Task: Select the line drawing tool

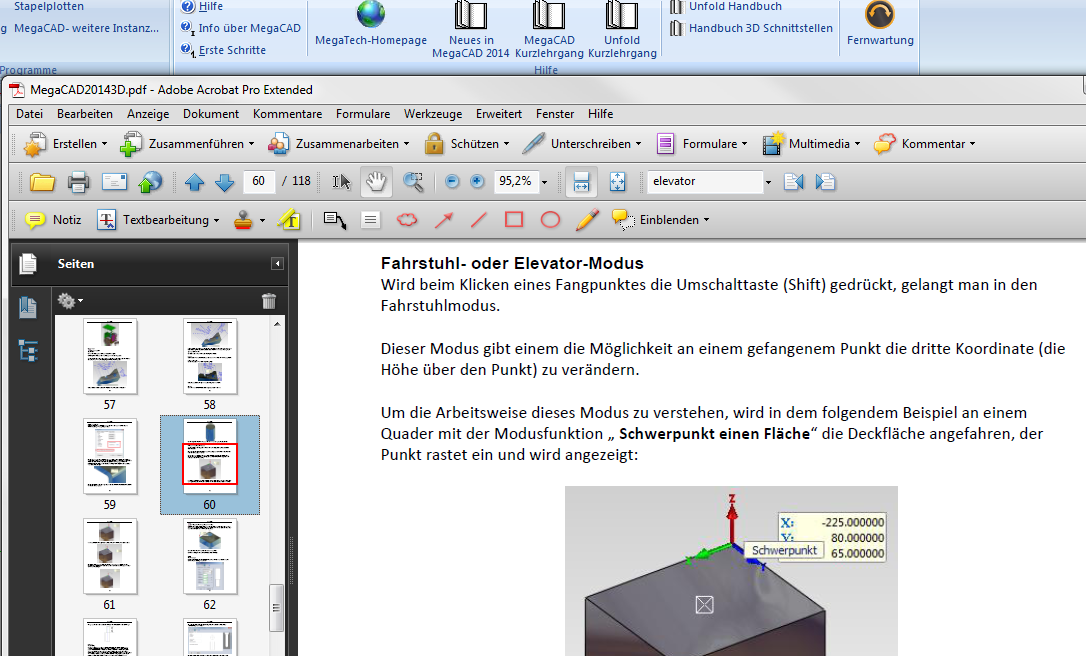Action: pyautogui.click(x=479, y=220)
